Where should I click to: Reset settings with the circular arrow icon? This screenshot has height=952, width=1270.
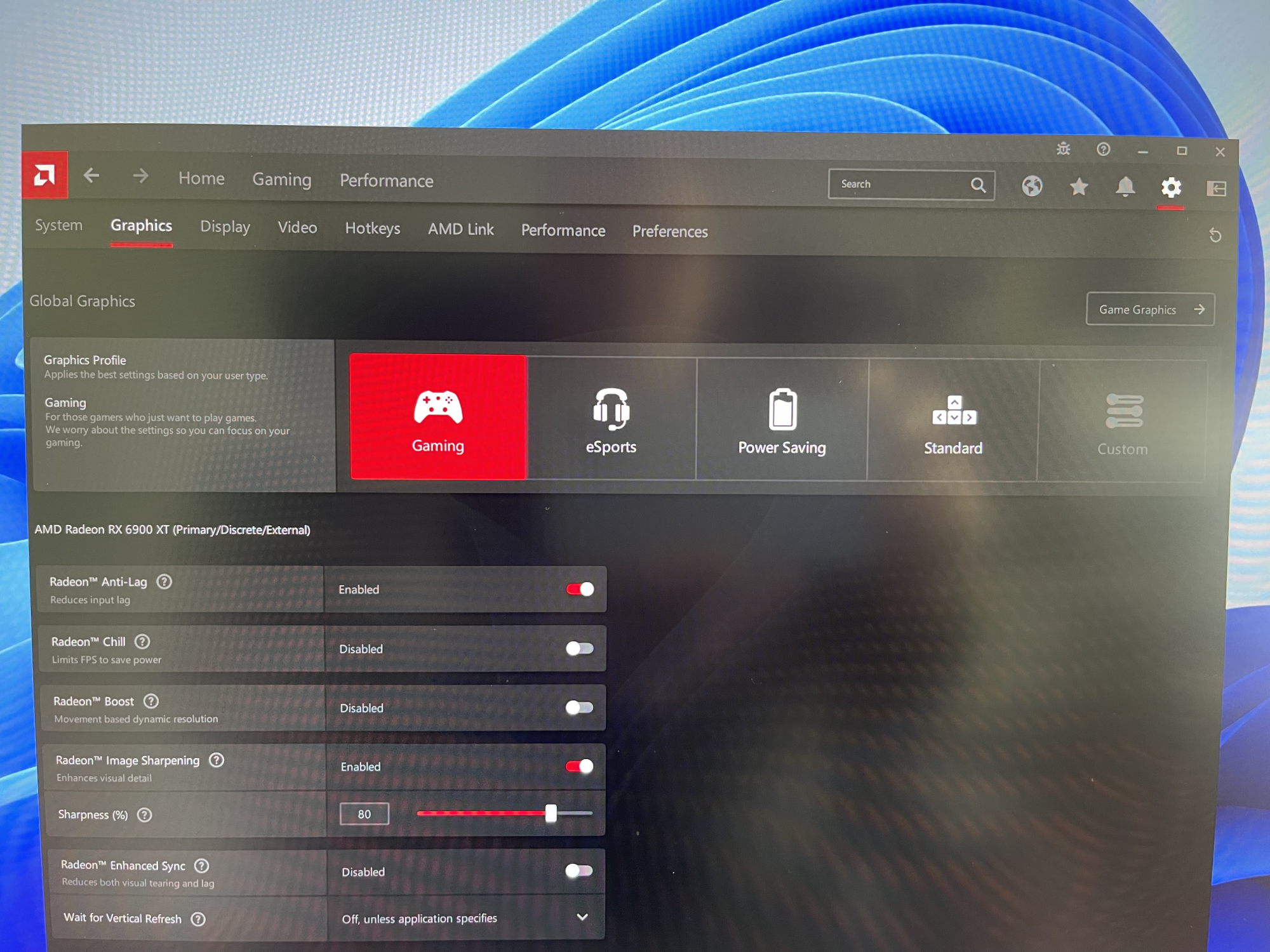pos(1215,235)
